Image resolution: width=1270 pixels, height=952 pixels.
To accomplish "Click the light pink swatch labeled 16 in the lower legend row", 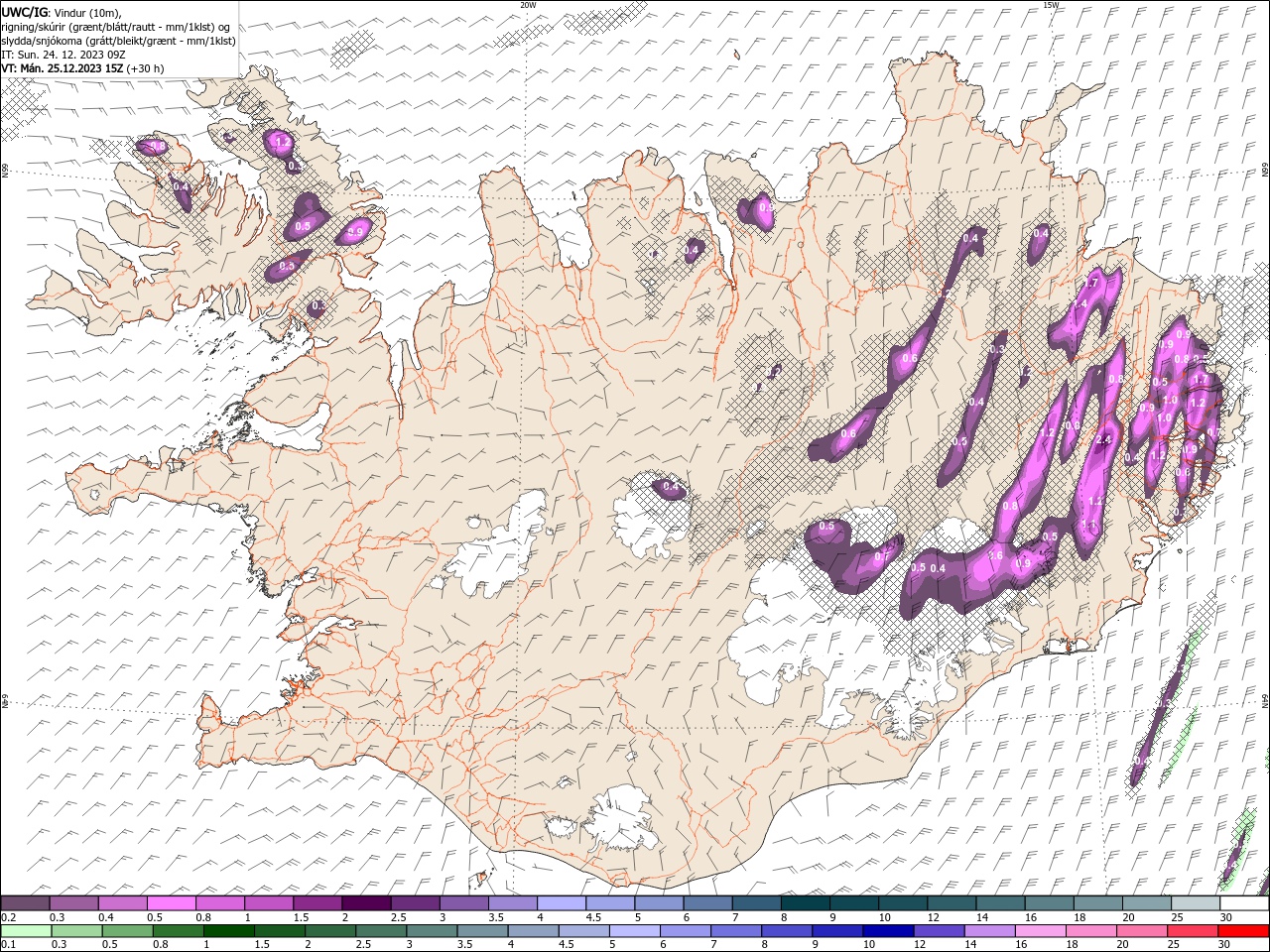I will point(1042,931).
